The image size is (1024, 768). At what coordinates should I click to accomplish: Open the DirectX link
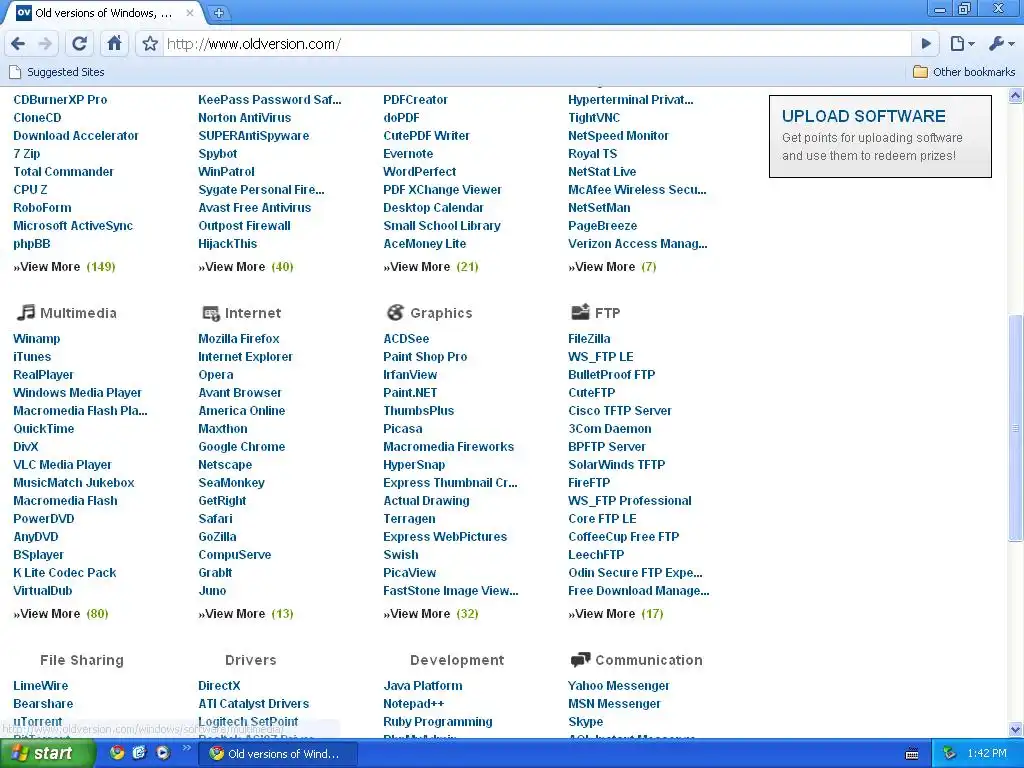coord(219,685)
